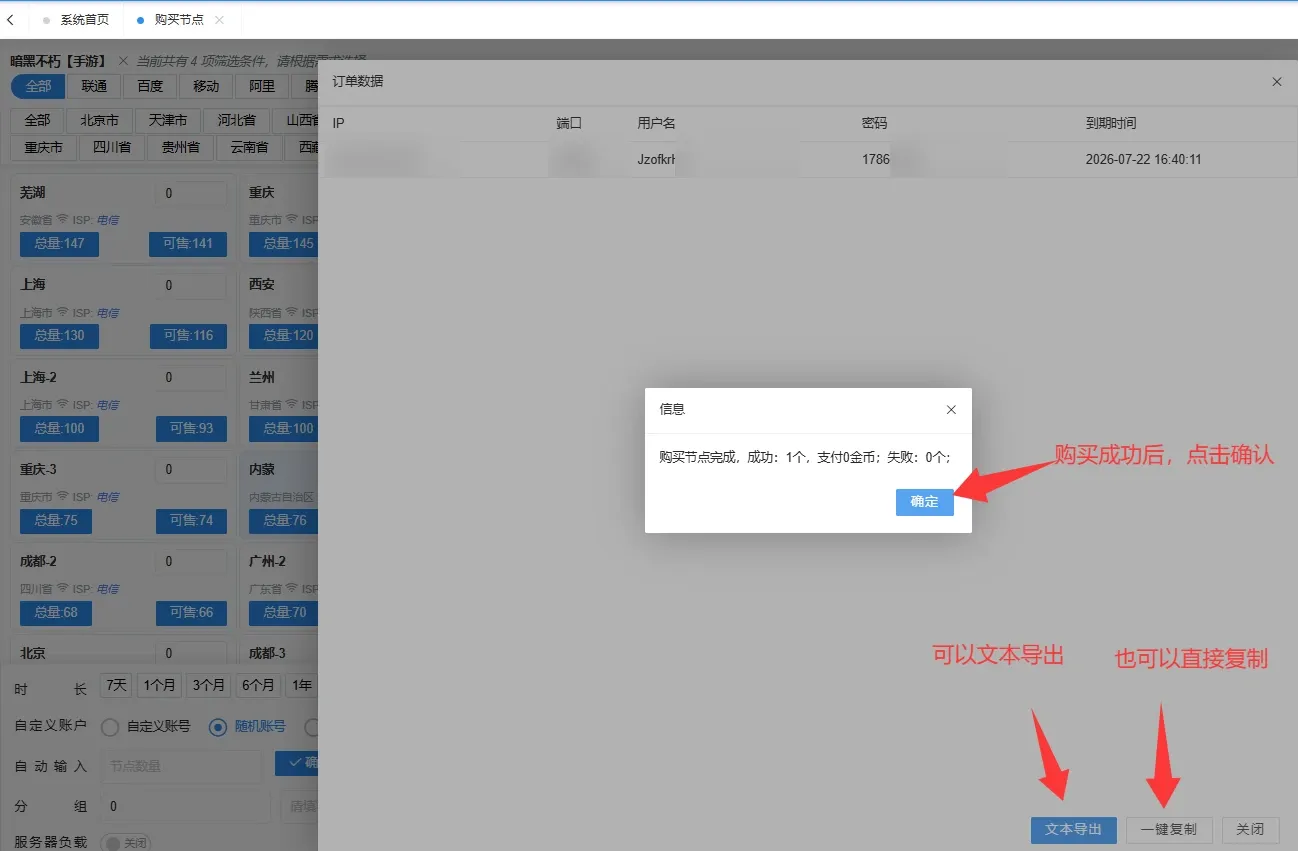Select the 随机账号 radio option
This screenshot has width=1298, height=851.
coord(218,727)
